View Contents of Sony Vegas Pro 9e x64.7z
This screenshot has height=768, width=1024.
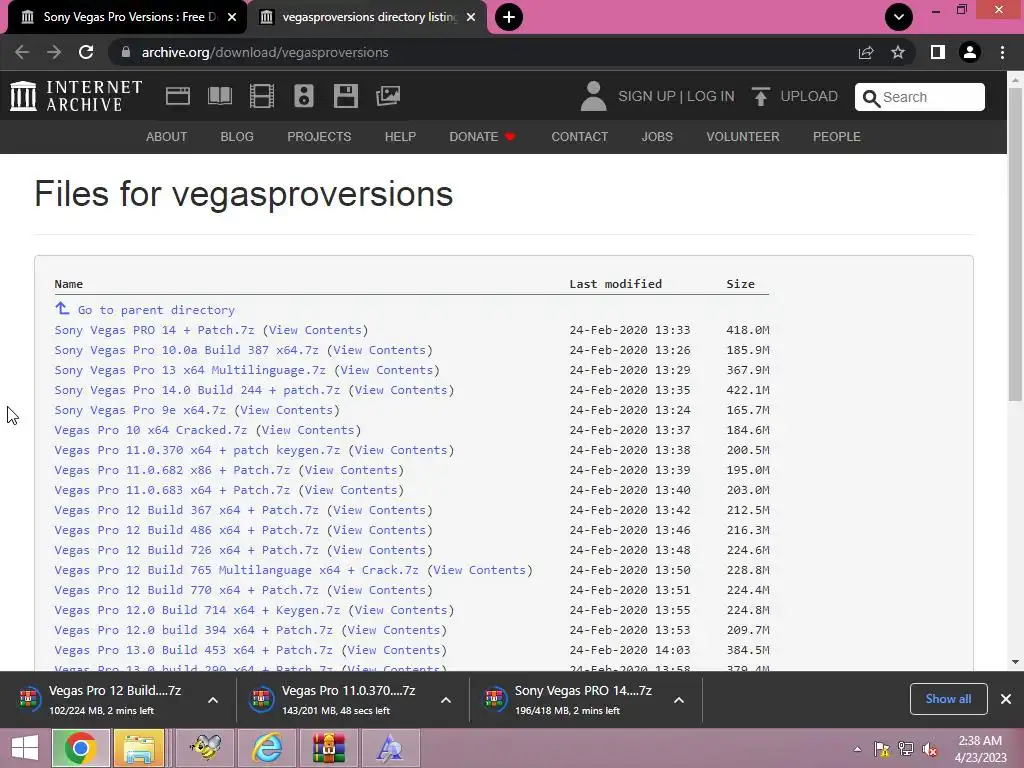[286, 410]
